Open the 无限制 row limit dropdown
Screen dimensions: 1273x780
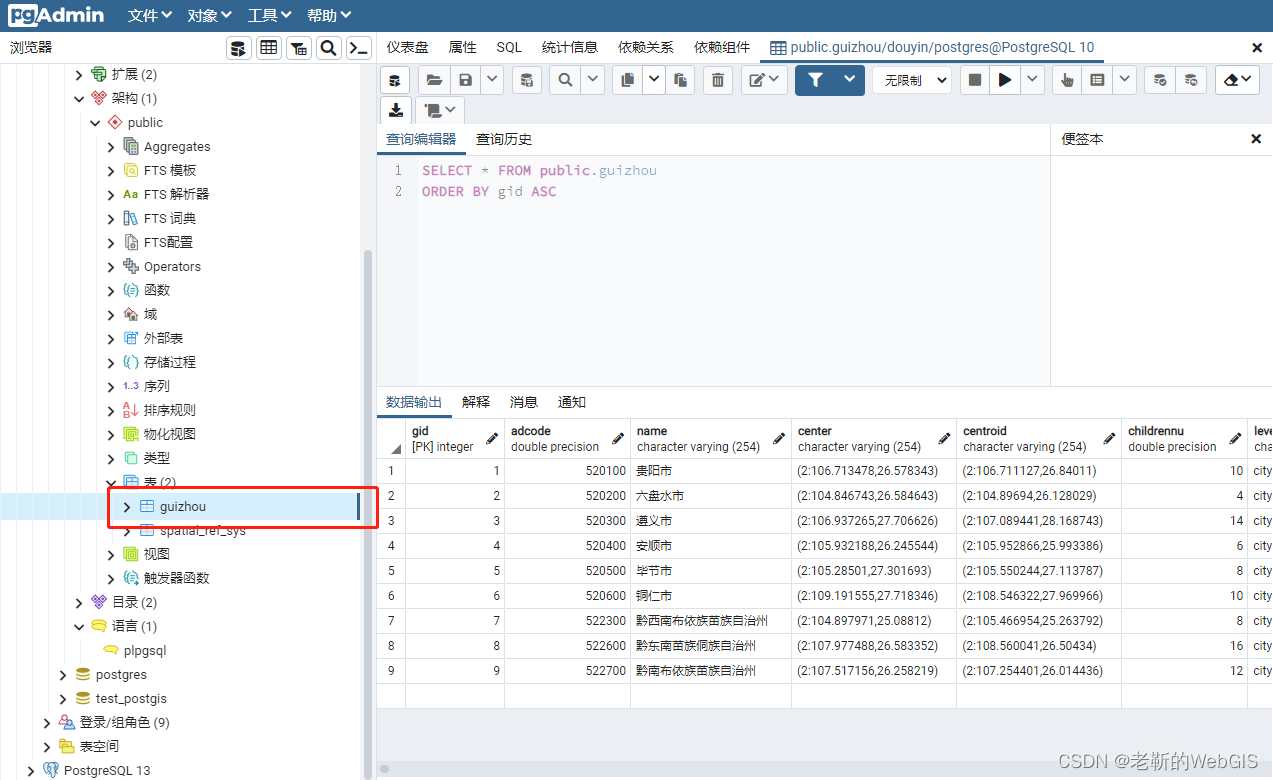point(910,80)
